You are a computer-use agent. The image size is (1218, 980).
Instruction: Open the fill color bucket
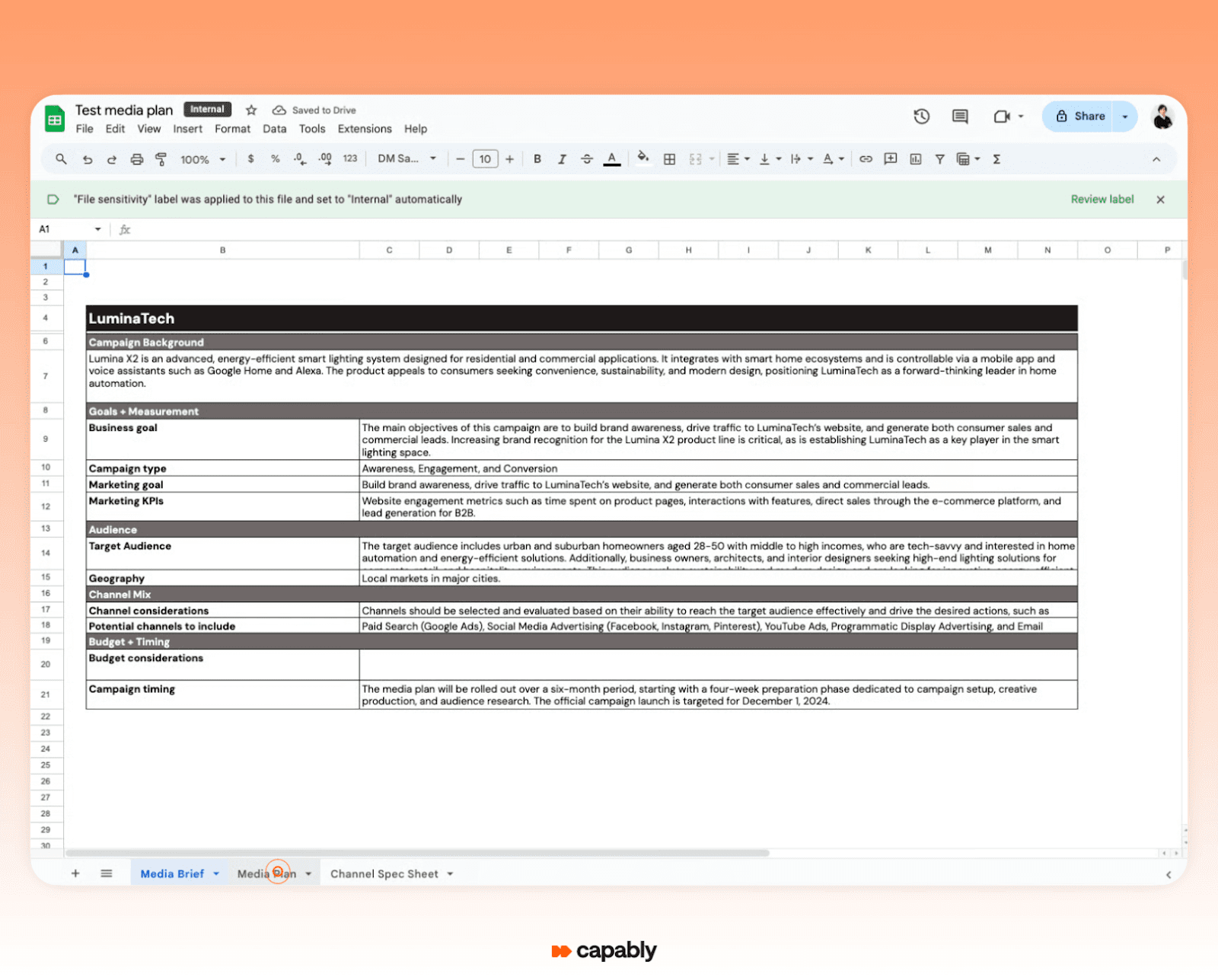coord(643,158)
